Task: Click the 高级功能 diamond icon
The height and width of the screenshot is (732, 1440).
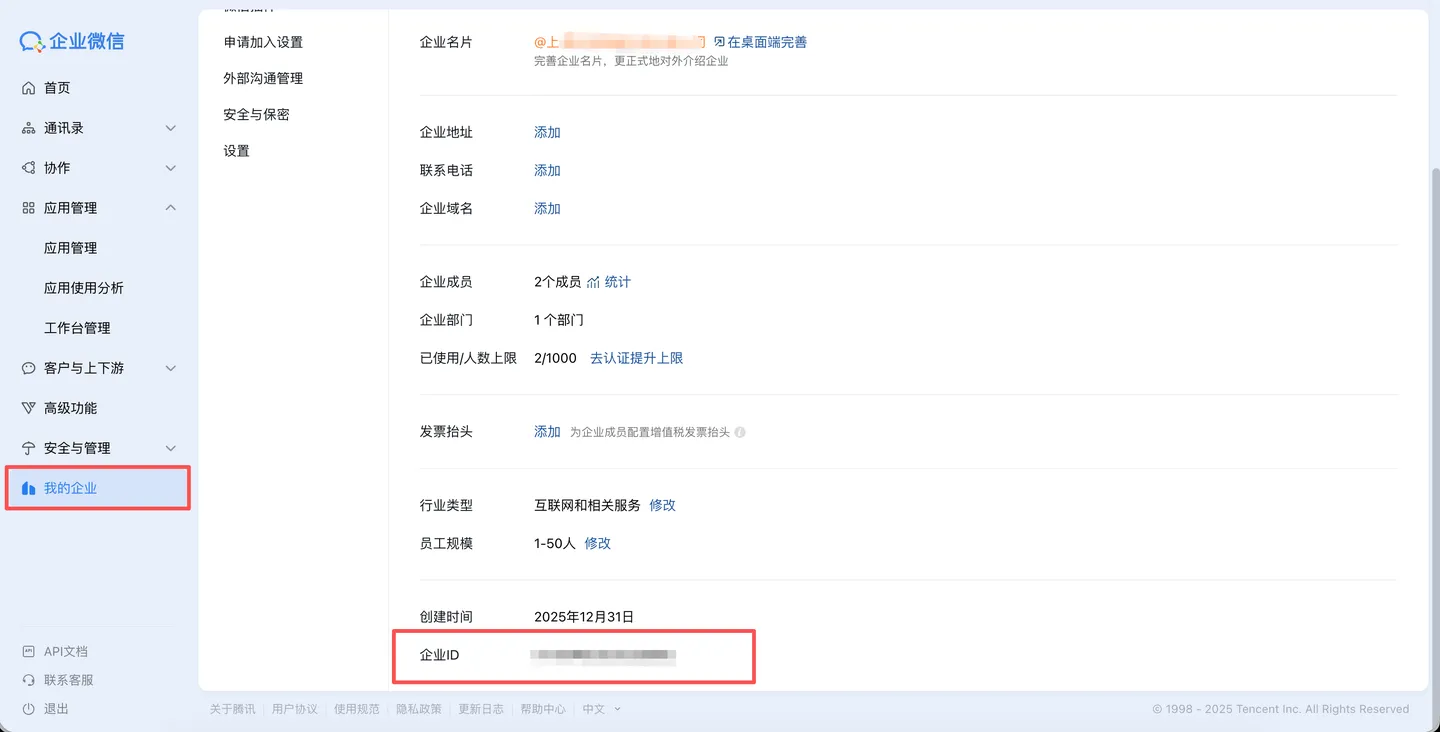Action: click(29, 408)
